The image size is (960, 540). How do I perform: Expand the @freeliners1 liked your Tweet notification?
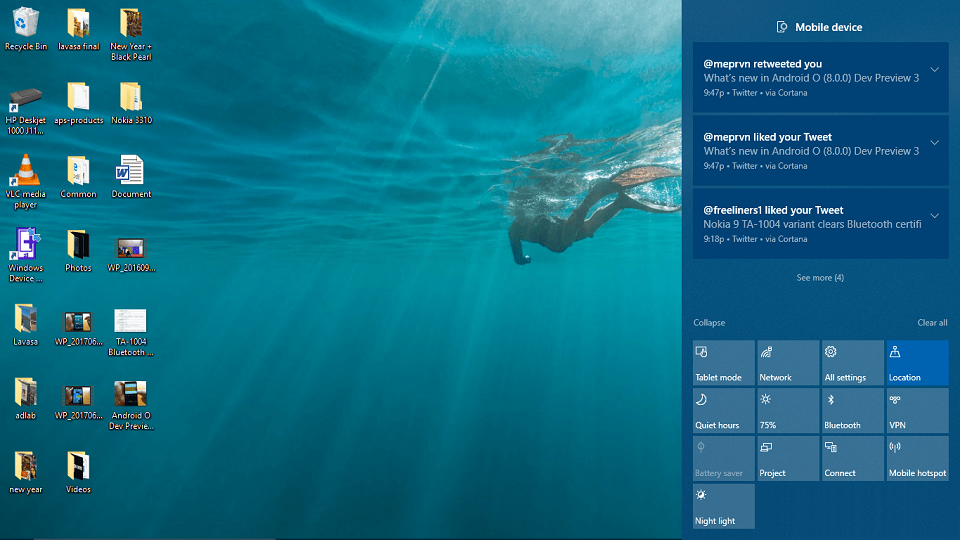pos(934,216)
